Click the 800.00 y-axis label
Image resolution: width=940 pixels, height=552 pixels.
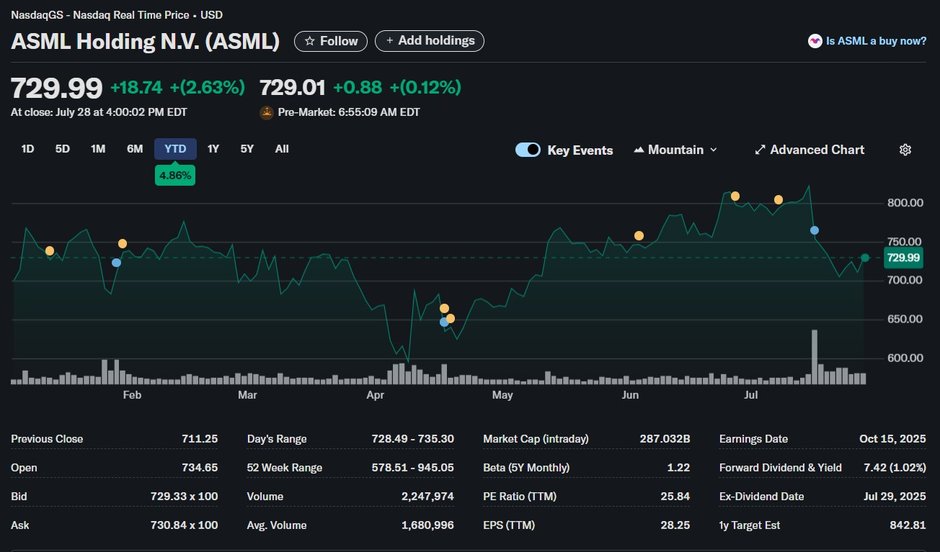click(x=905, y=203)
